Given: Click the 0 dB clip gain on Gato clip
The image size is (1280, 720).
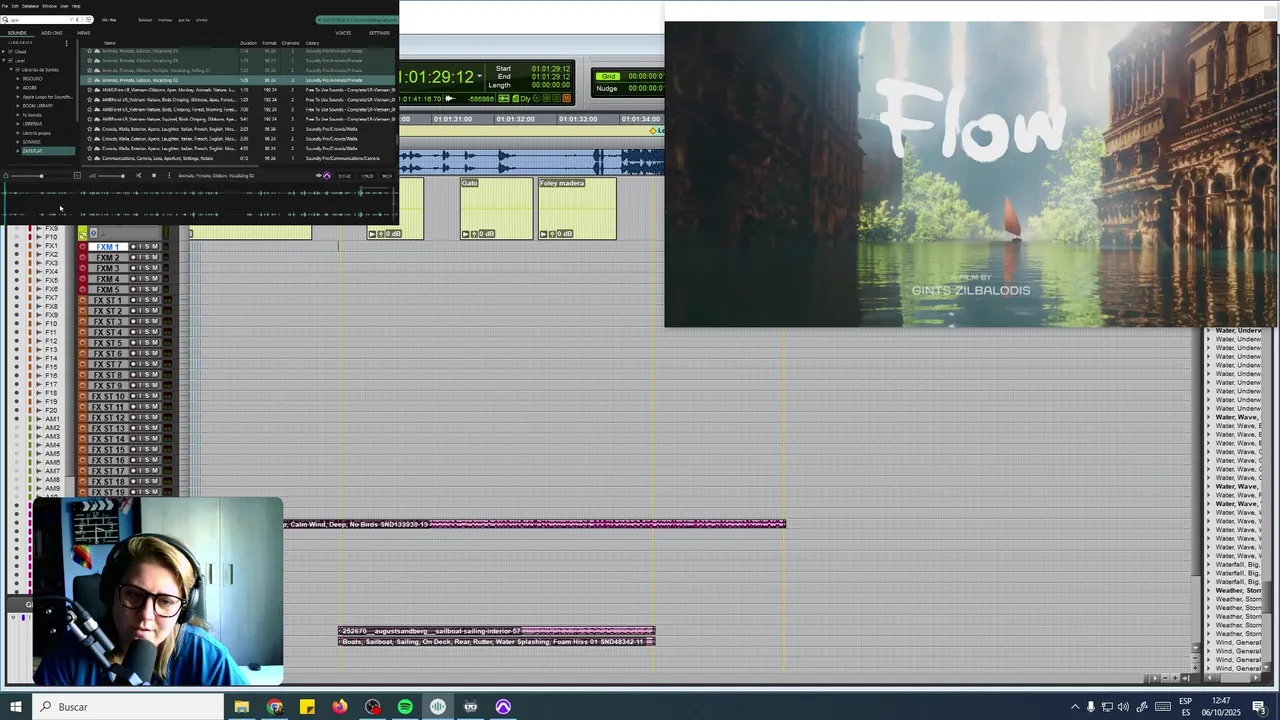Looking at the screenshot, I should (485, 234).
